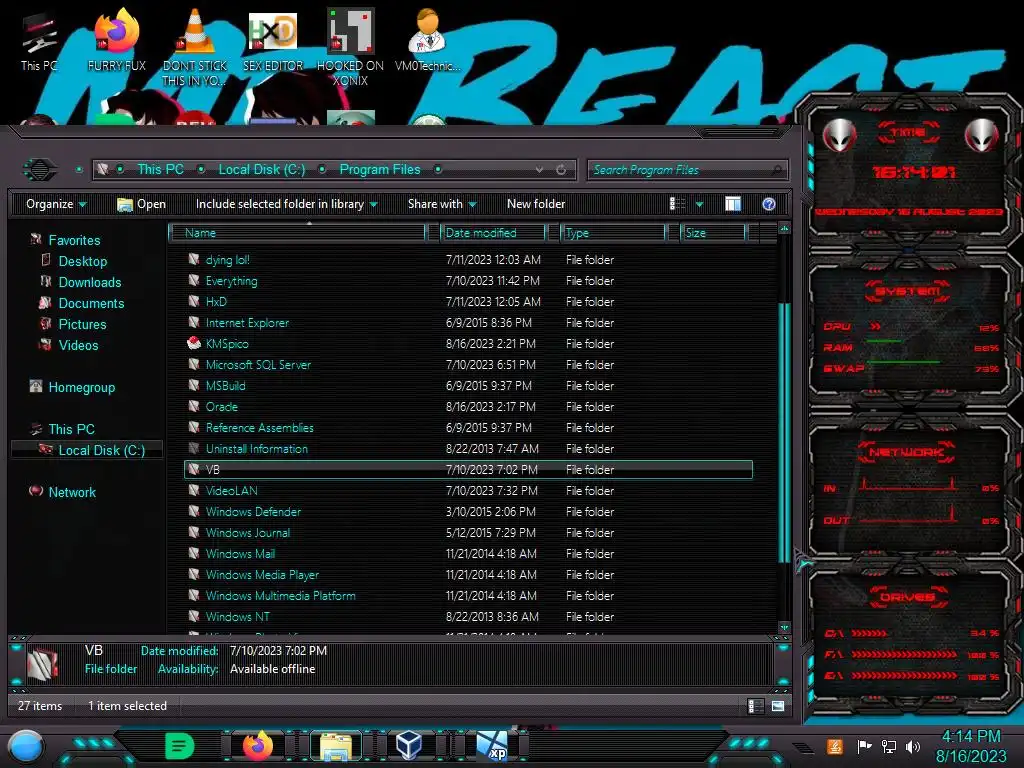Viewport: 1024px width, 768px height.
Task: Expand the view options dropdown arrow
Action: (x=699, y=204)
